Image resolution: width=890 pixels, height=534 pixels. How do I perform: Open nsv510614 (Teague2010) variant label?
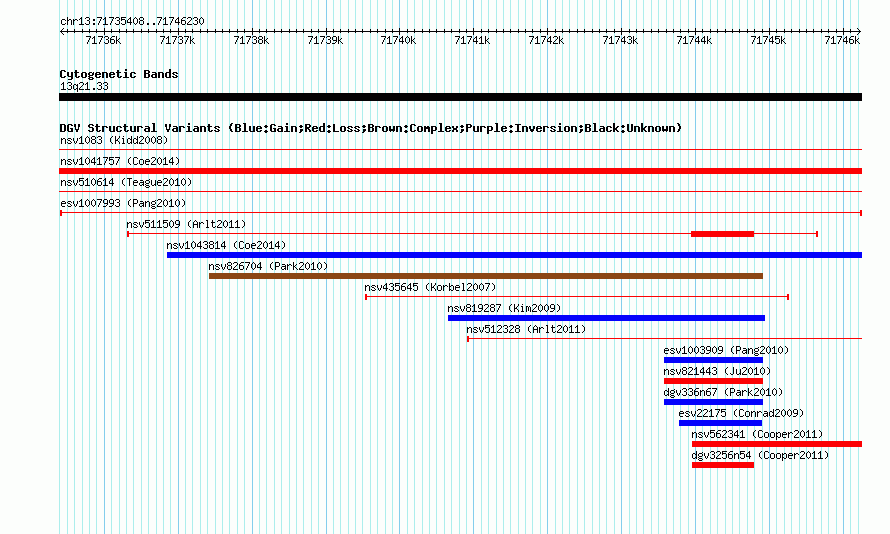[126, 182]
